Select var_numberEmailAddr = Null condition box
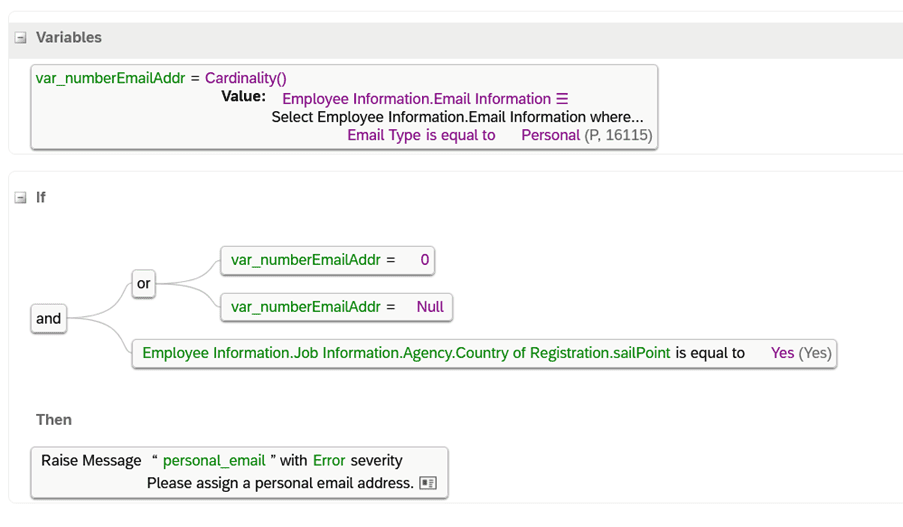 pos(337,308)
